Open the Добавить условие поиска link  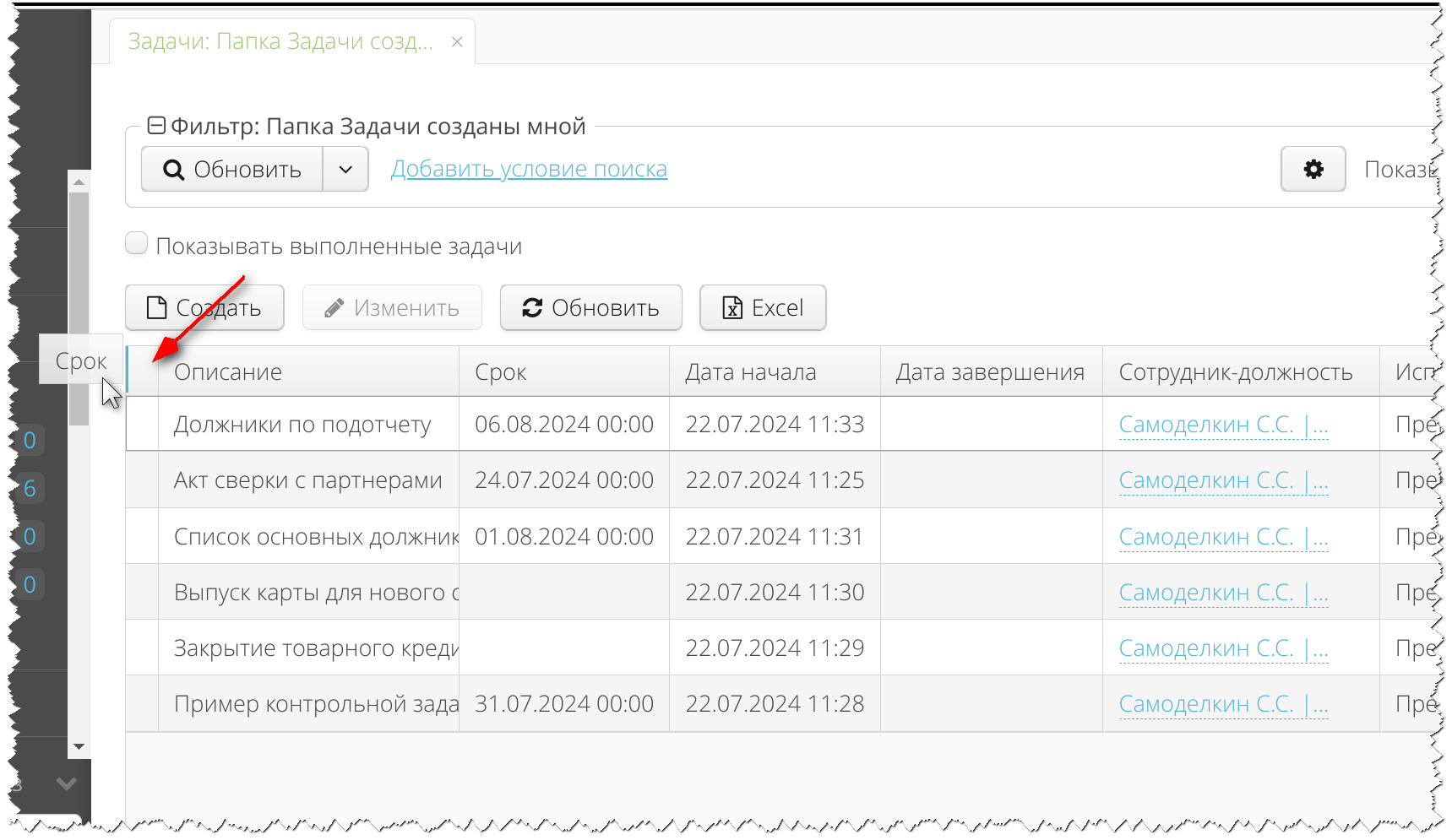[x=529, y=169]
